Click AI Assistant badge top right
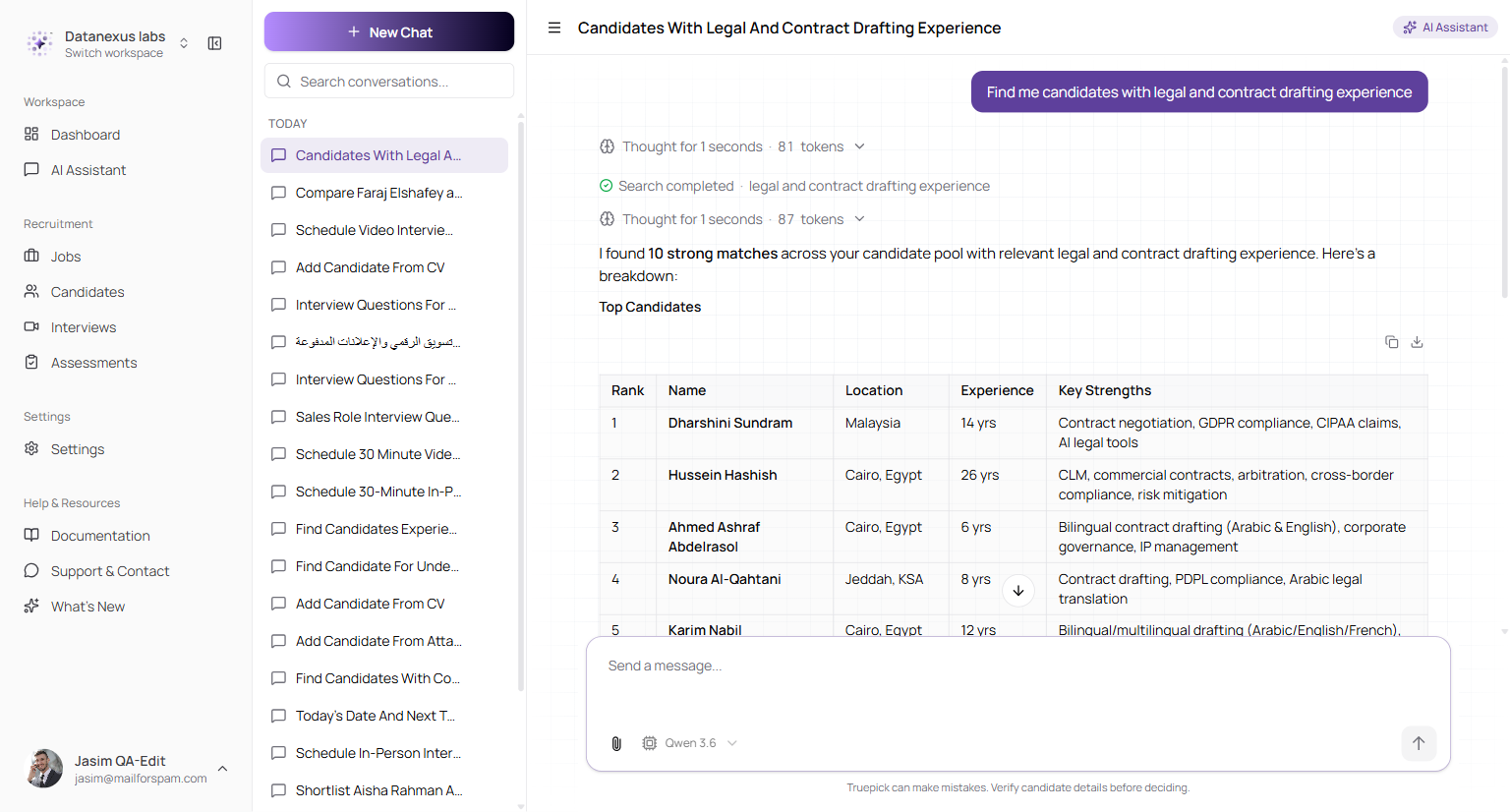 pos(1445,28)
